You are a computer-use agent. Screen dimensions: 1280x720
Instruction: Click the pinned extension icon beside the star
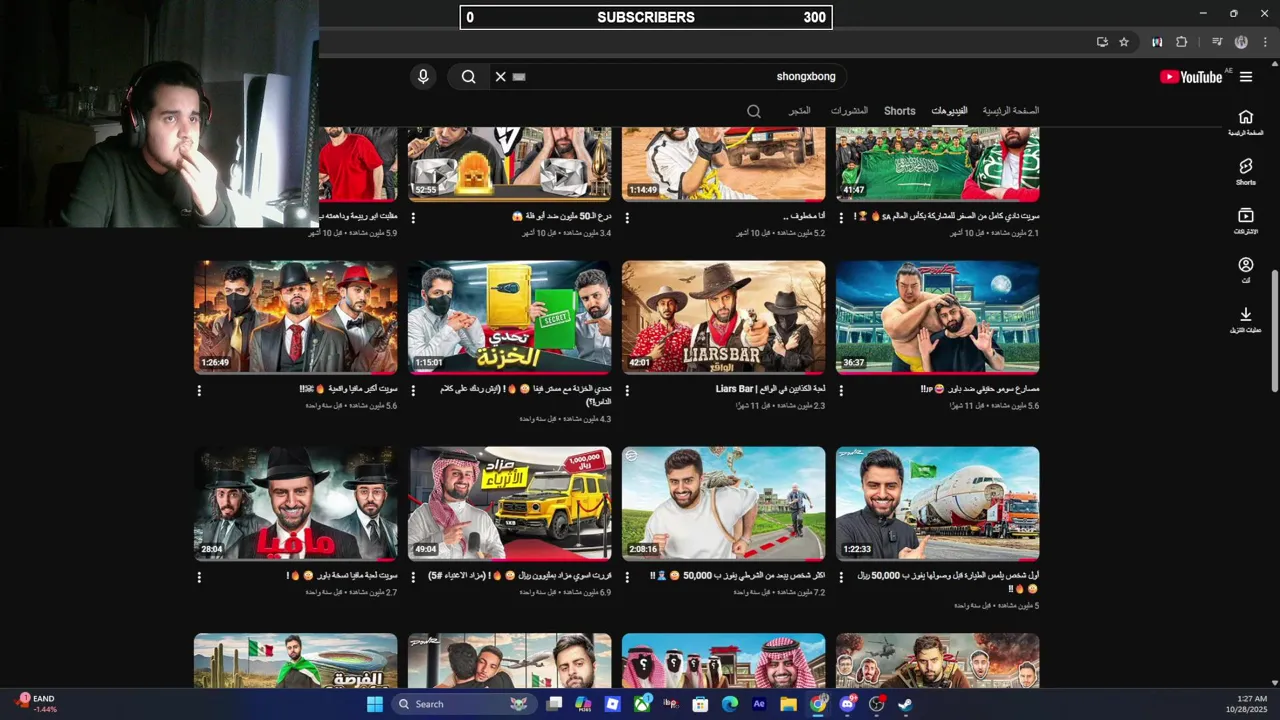pos(1157,42)
